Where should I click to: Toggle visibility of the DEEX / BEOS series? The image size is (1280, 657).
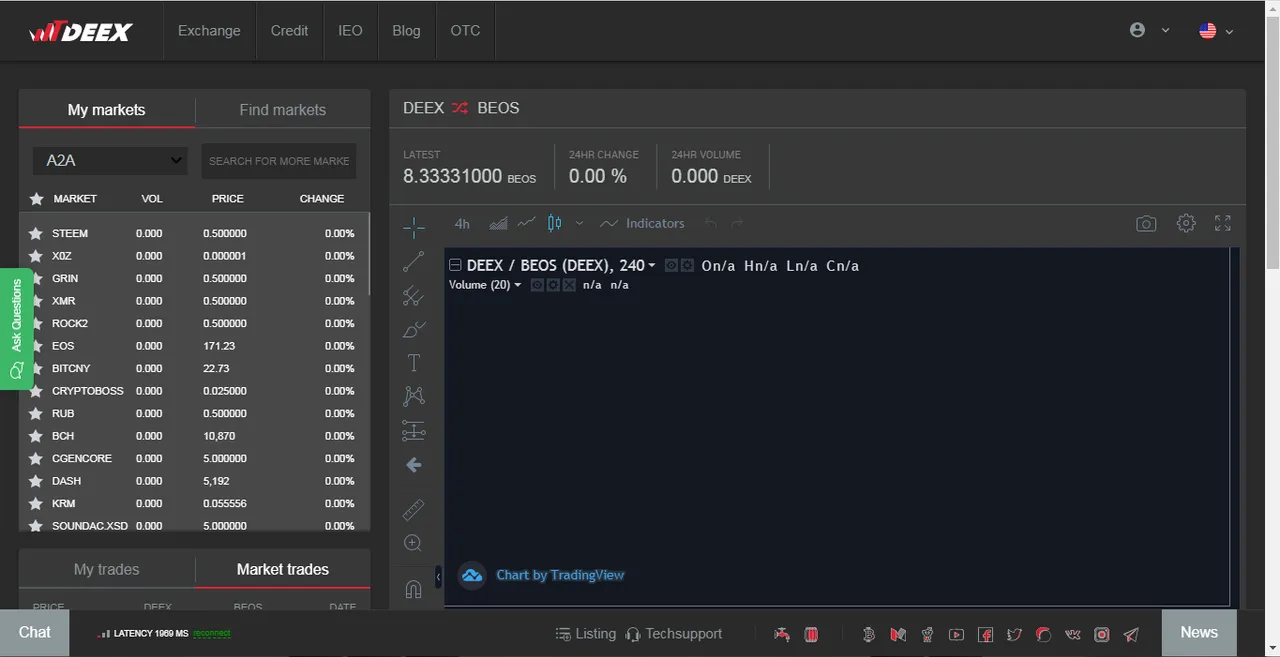click(672, 265)
